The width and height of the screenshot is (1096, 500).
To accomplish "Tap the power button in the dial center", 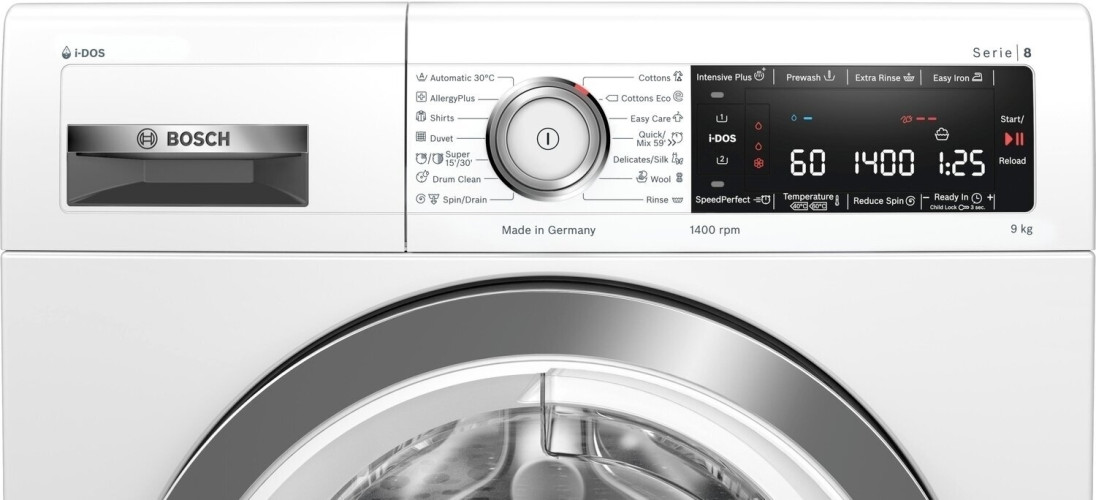I will point(547,138).
